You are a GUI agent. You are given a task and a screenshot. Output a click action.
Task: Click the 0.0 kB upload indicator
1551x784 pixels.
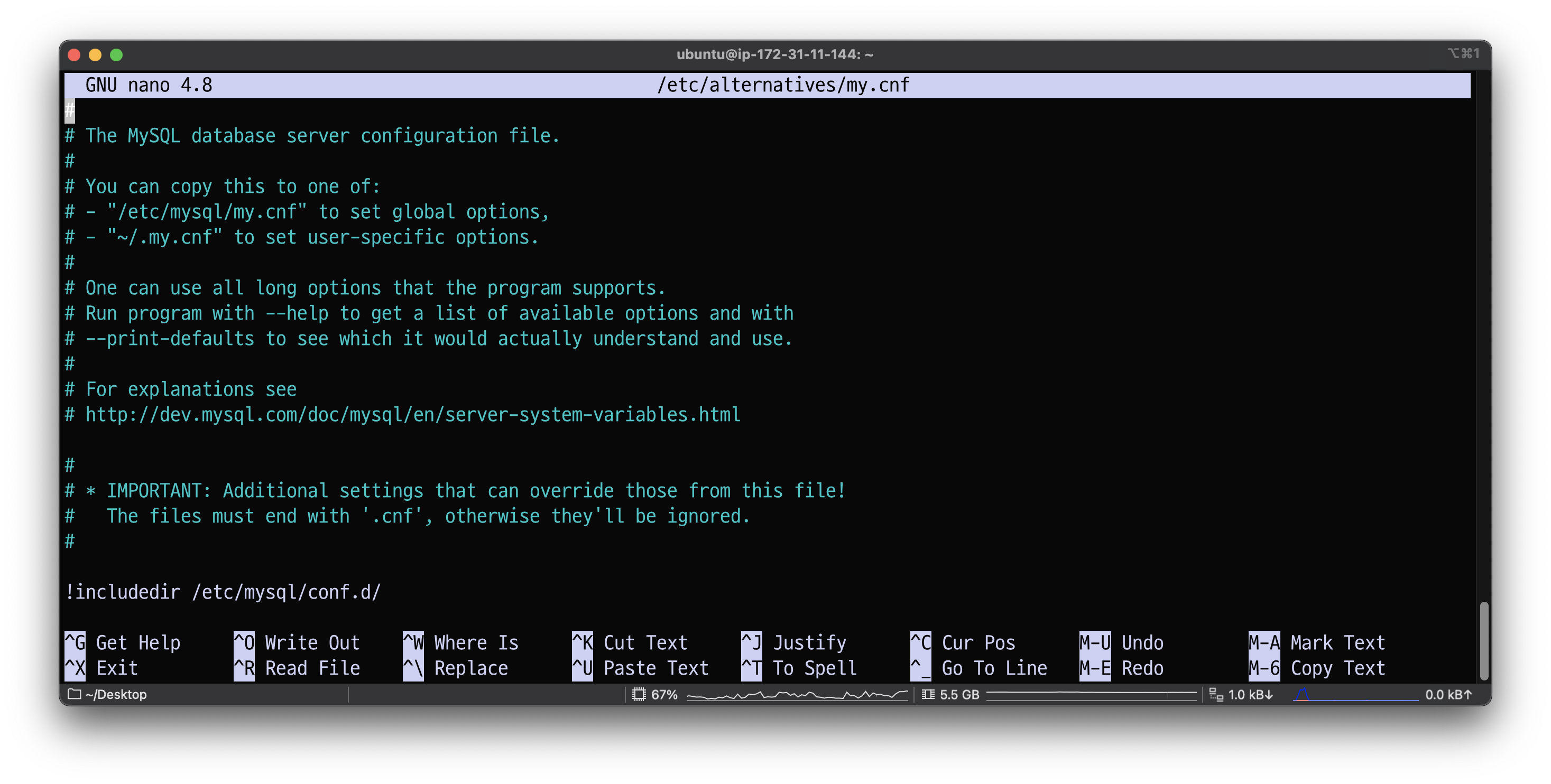1448,694
